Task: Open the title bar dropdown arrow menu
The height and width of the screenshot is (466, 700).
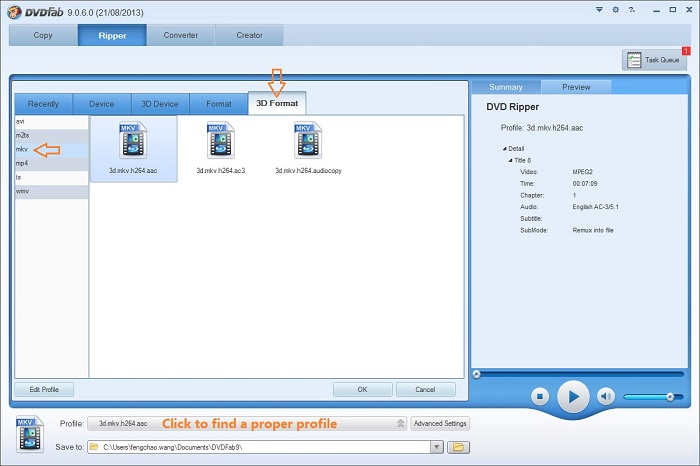Action: 599,9
